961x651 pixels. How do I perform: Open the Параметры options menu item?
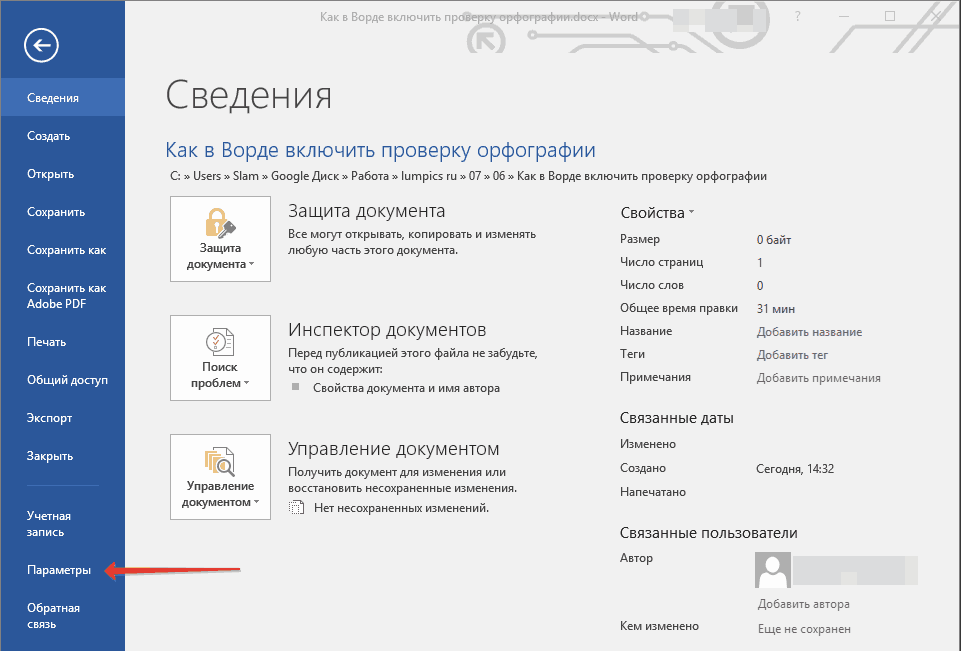59,570
